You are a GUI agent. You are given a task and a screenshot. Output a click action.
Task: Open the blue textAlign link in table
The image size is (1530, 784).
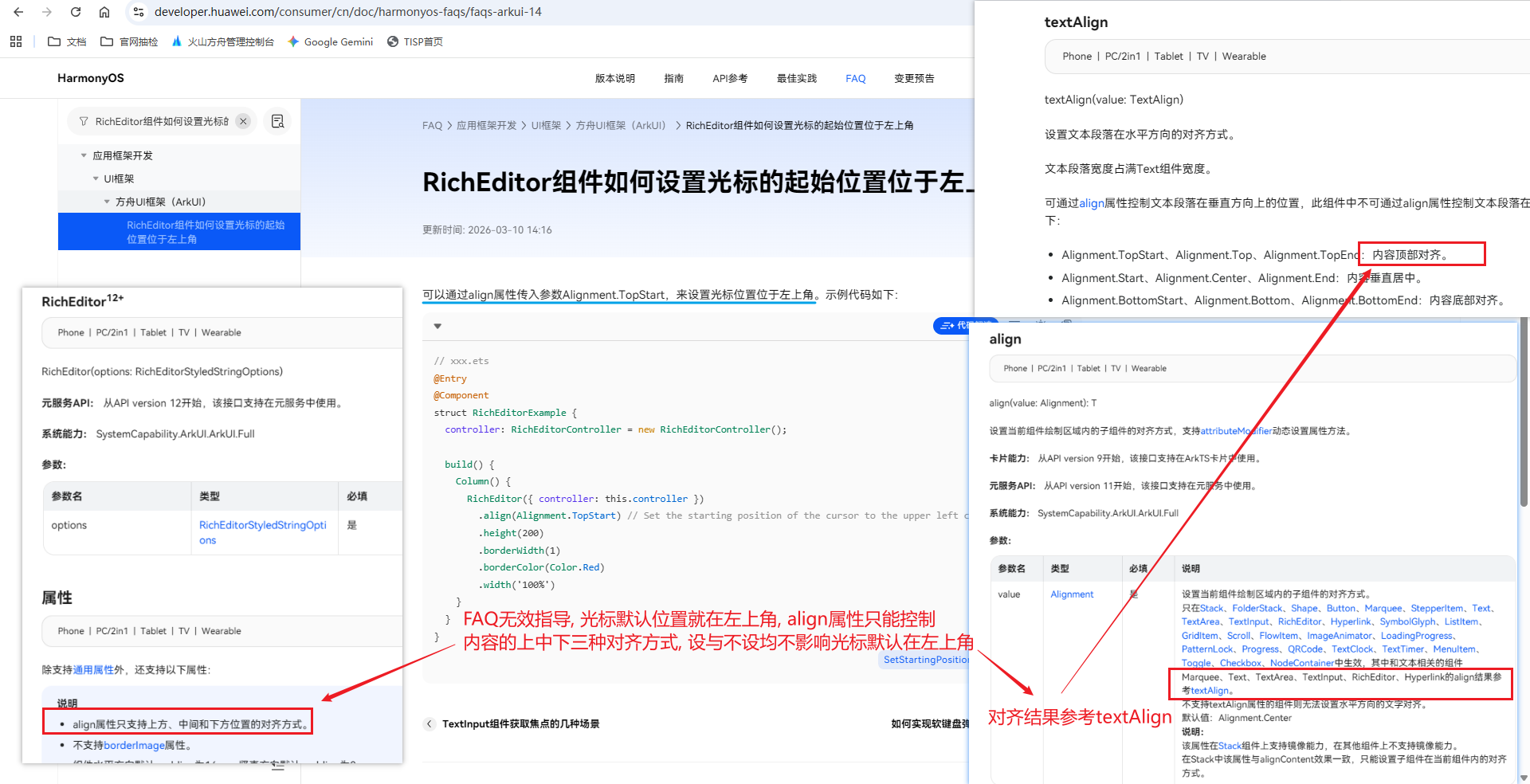[x=1210, y=691]
